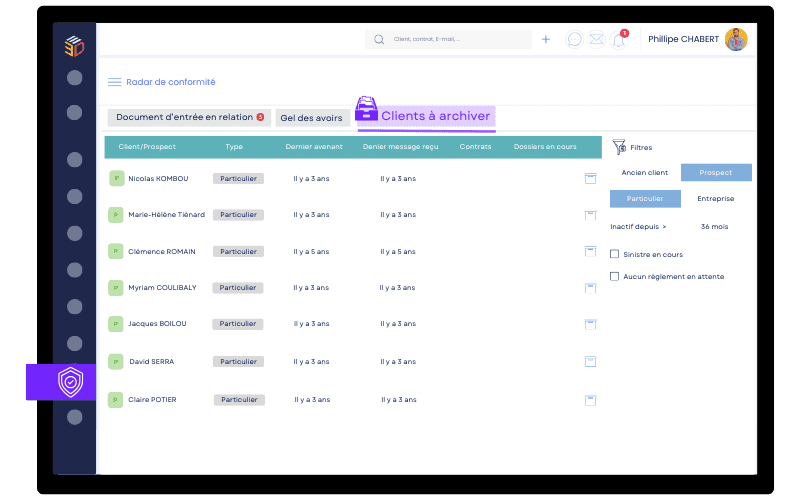This screenshot has width=800, height=500.
Task: Open Gel des avoirs tab
Action: (x=312, y=118)
